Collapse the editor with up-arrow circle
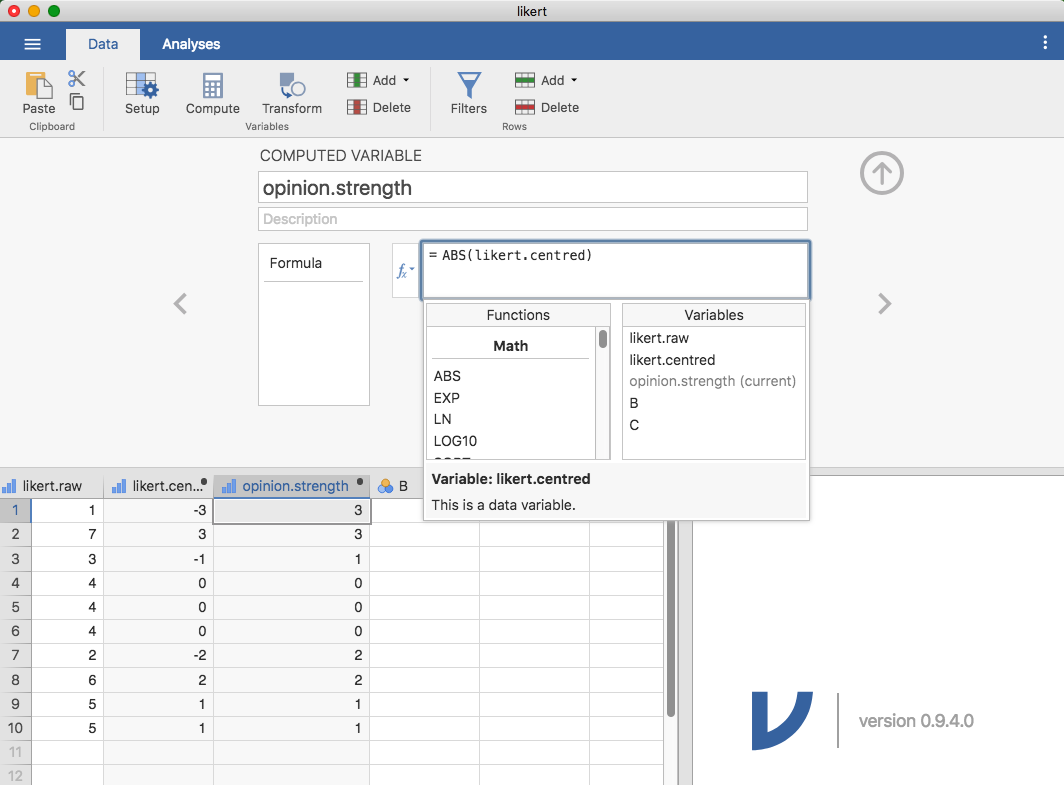Viewport: 1064px width, 785px height. click(x=881, y=173)
